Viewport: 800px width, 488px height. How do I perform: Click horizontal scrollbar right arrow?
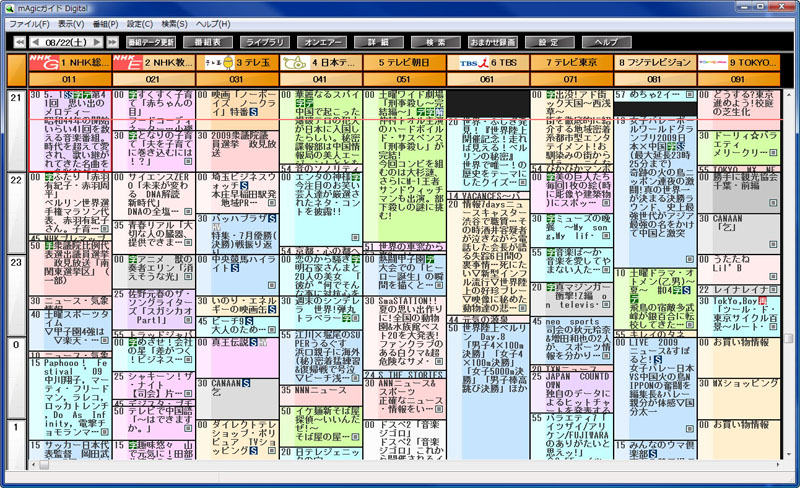click(x=779, y=465)
